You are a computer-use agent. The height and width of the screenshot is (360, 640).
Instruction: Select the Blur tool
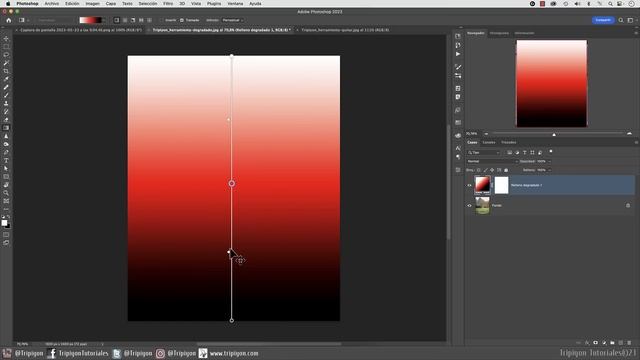(6, 136)
